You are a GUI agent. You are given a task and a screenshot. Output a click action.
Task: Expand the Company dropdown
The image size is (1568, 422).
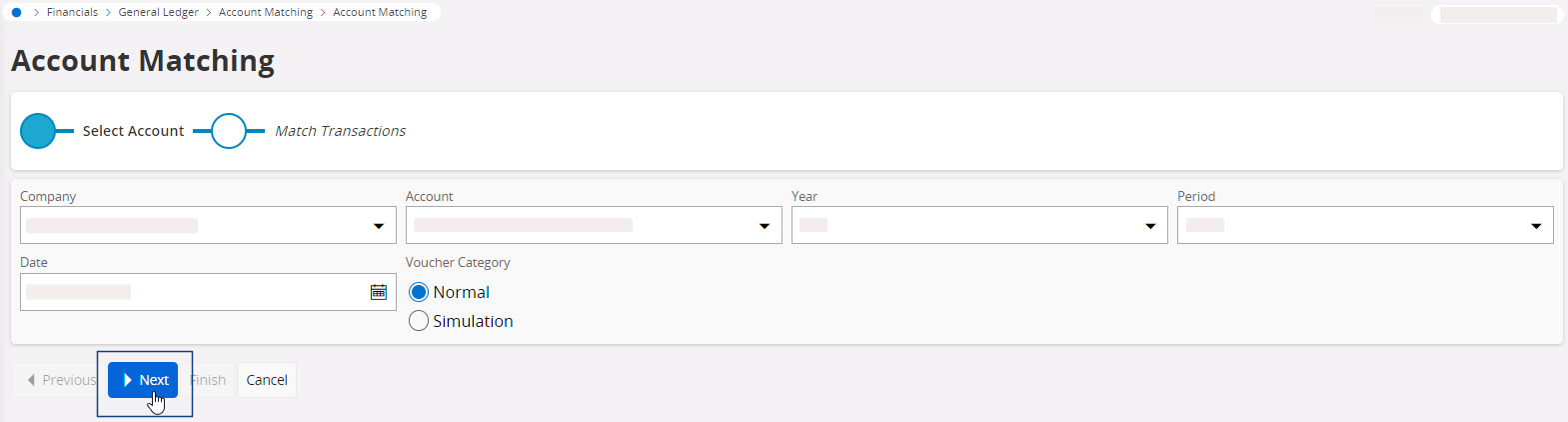click(x=379, y=226)
